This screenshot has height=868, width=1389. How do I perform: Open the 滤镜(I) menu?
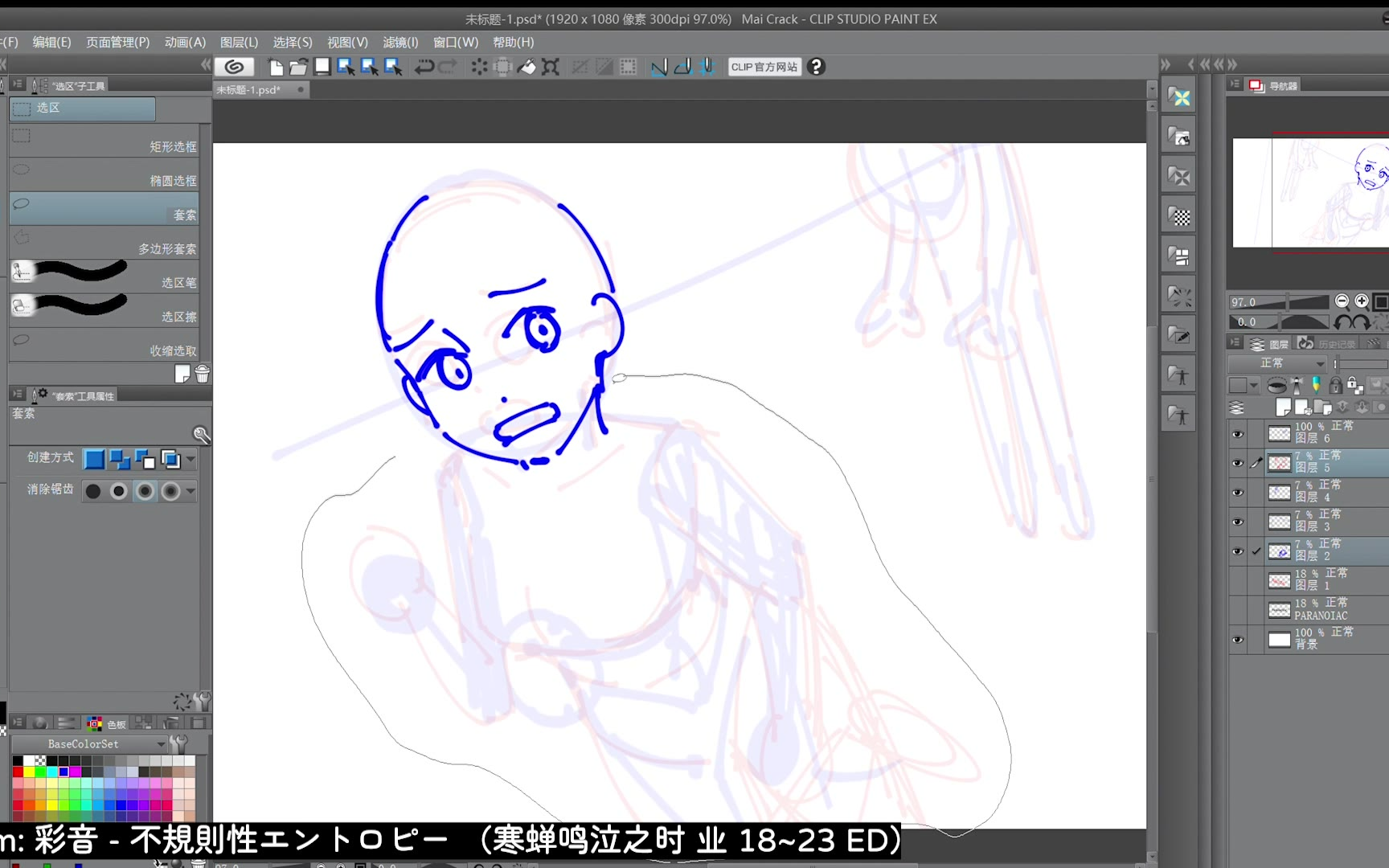pos(400,42)
